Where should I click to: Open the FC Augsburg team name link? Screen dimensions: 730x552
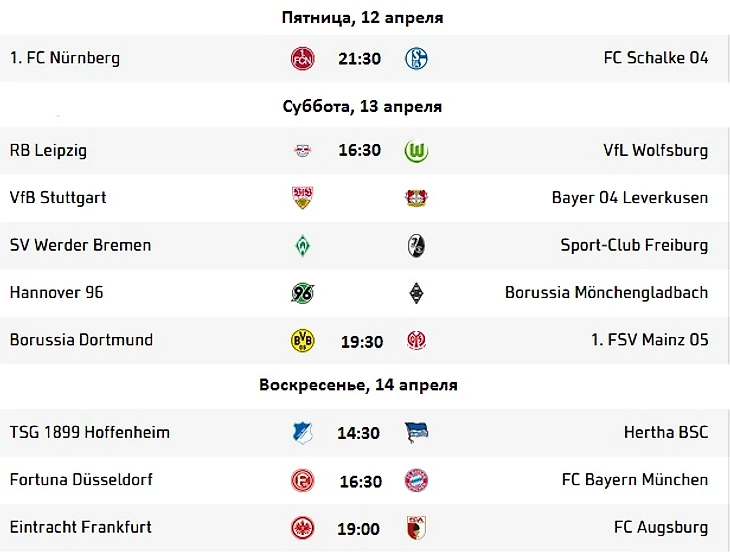coord(661,527)
